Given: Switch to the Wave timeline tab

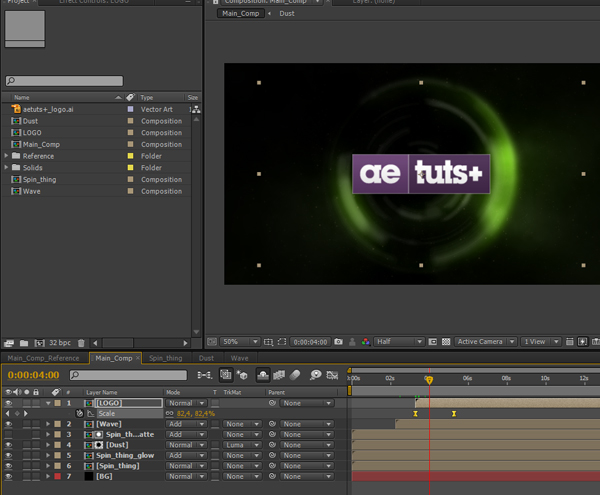Looking at the screenshot, I should pyautogui.click(x=240, y=358).
